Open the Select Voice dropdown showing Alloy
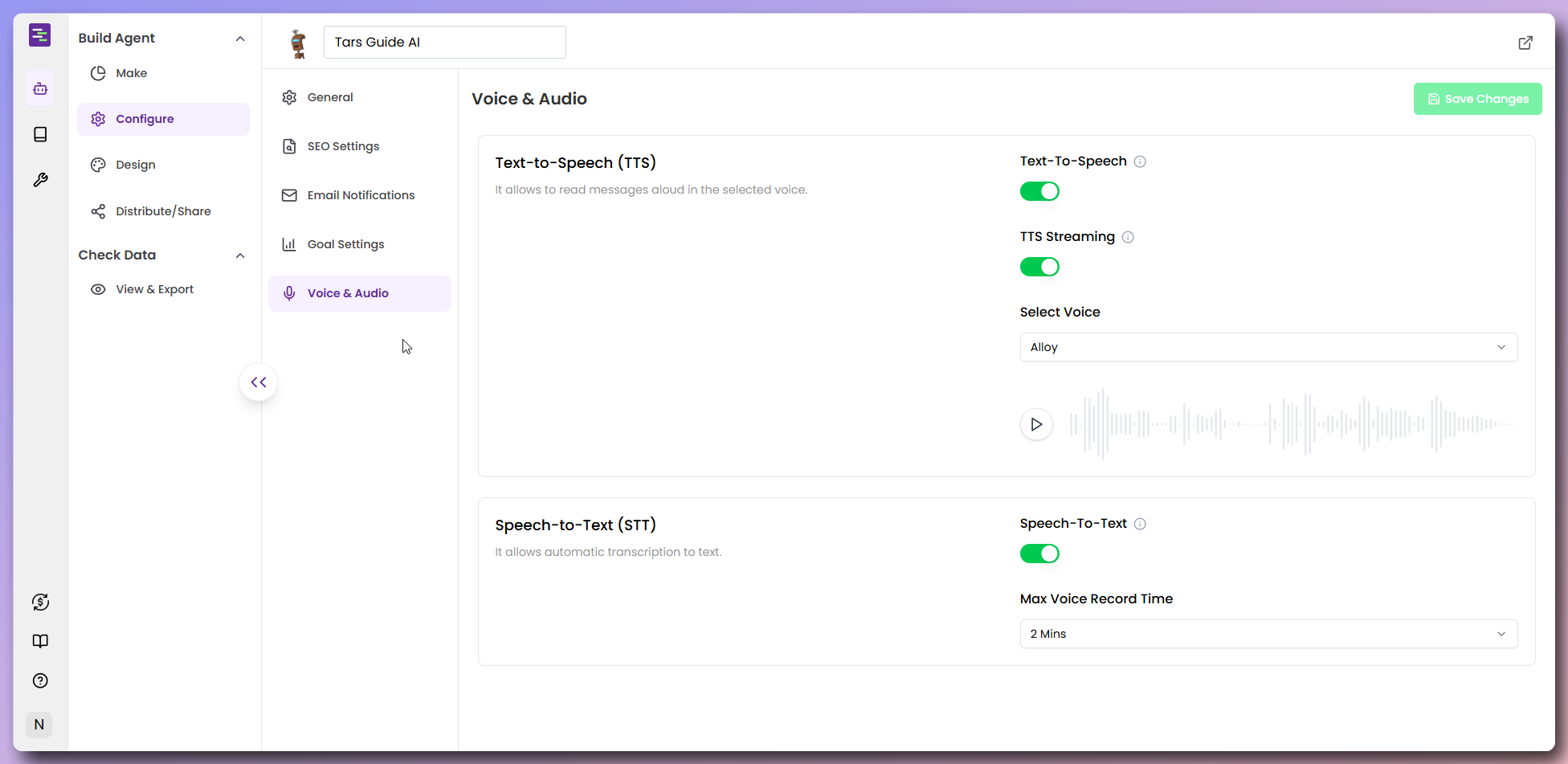The height and width of the screenshot is (764, 1568). point(1268,347)
